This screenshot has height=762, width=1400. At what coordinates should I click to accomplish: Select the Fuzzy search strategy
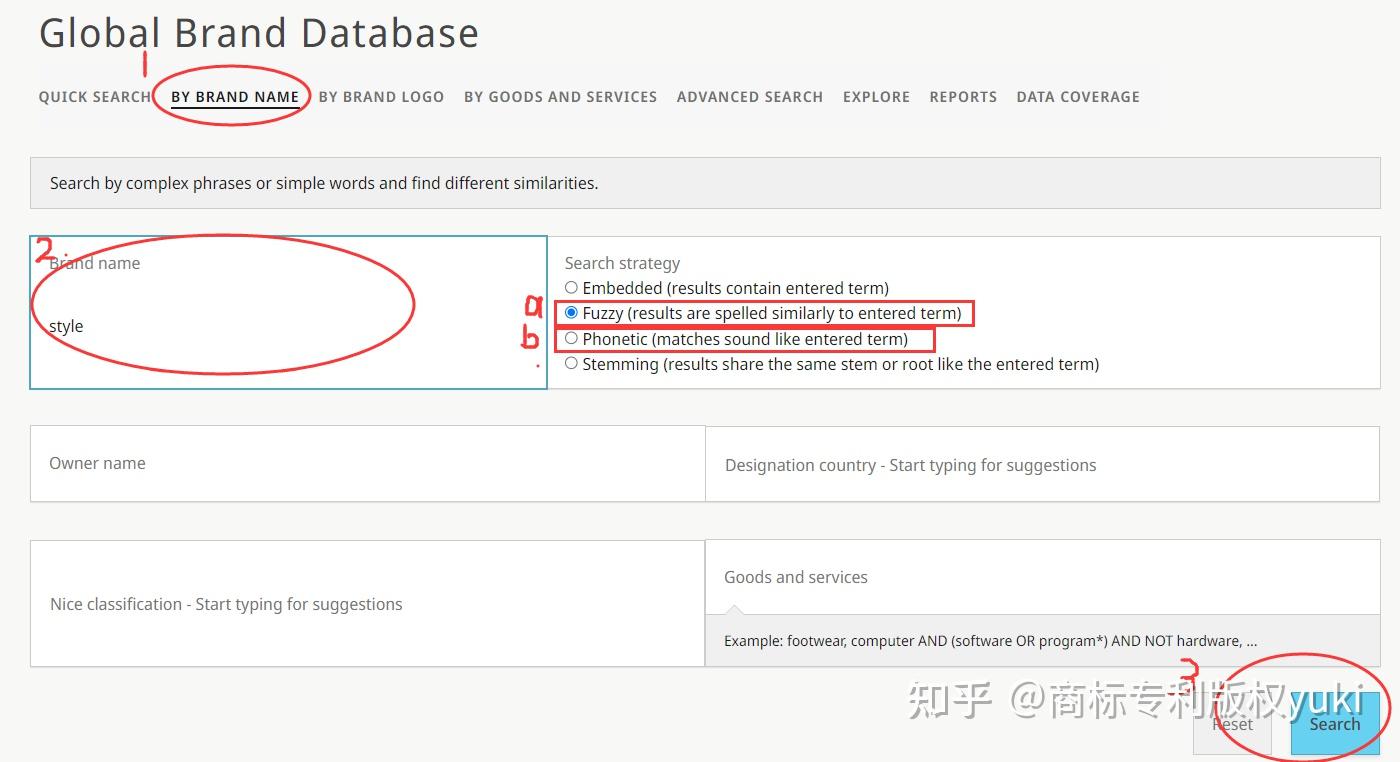[x=571, y=312]
